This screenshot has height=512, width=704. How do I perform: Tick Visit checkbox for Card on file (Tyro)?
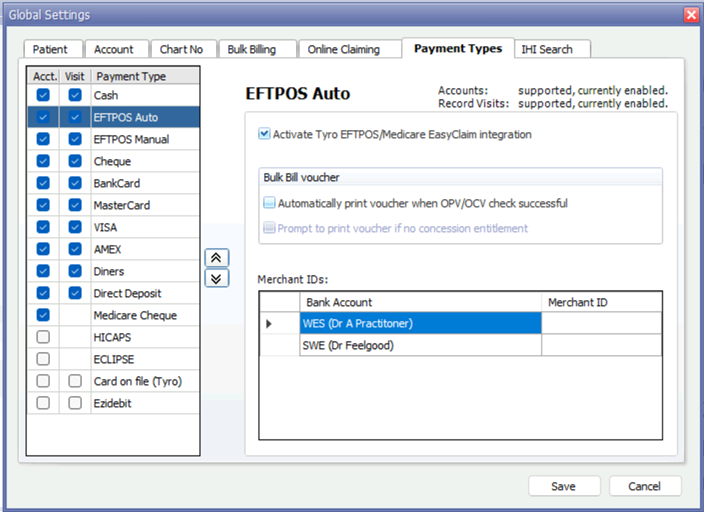click(x=75, y=381)
